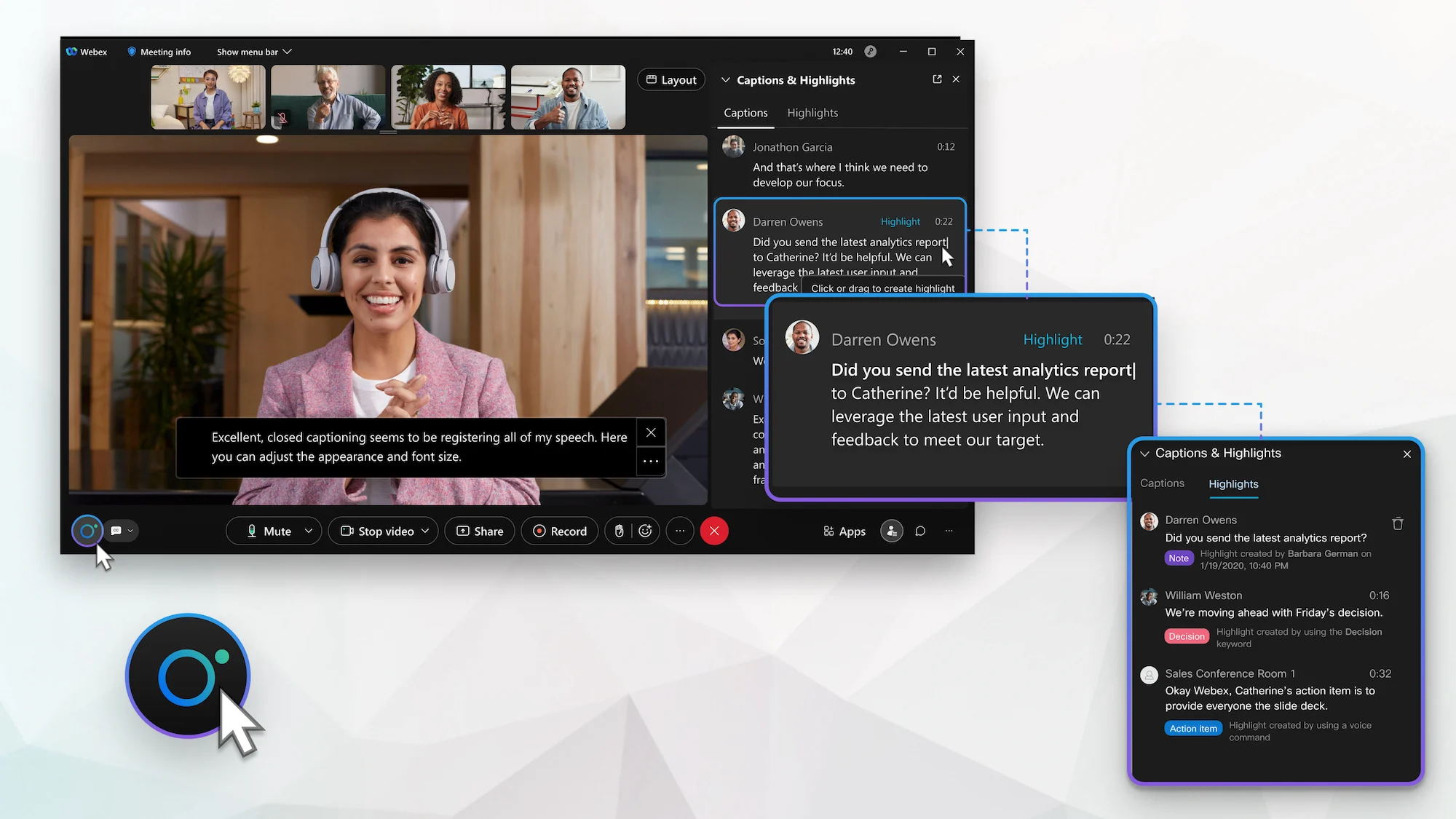The width and height of the screenshot is (1456, 819).
Task: Switch to the Captions tab
Action: [x=1162, y=483]
